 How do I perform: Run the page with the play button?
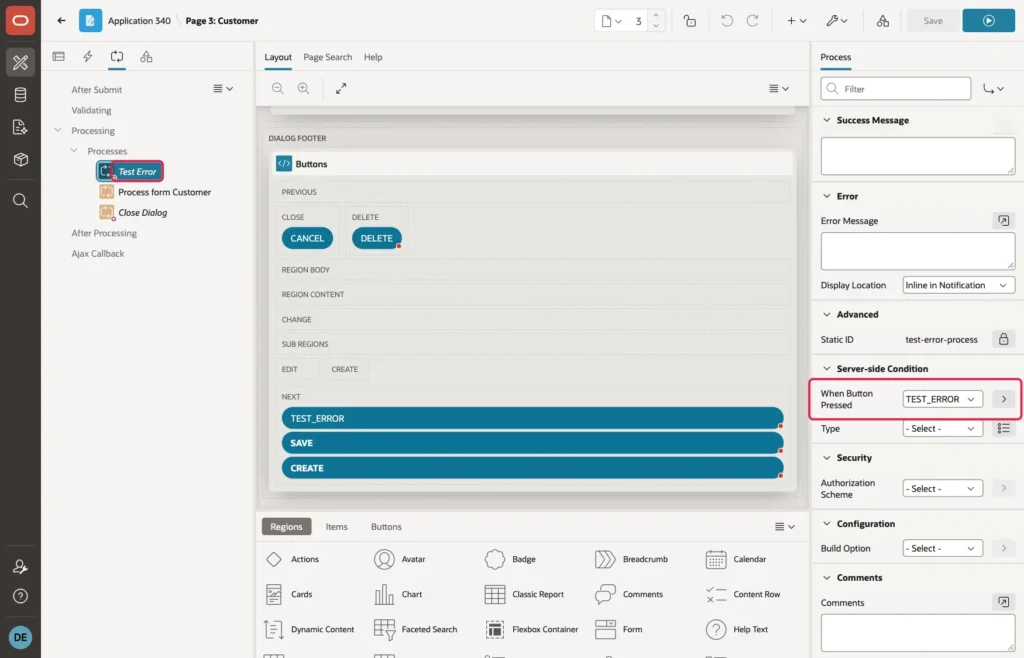click(988, 21)
